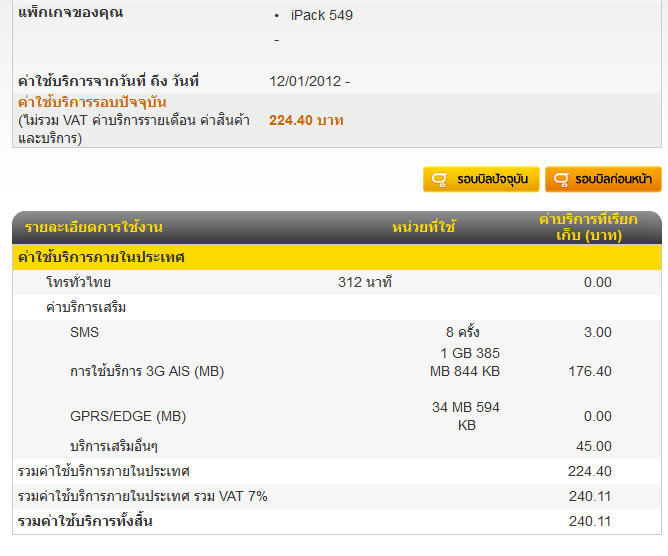Screen dimensions: 668x556
Task: Click the รายละเอียดการใช้งาน column header
Action: point(94,227)
